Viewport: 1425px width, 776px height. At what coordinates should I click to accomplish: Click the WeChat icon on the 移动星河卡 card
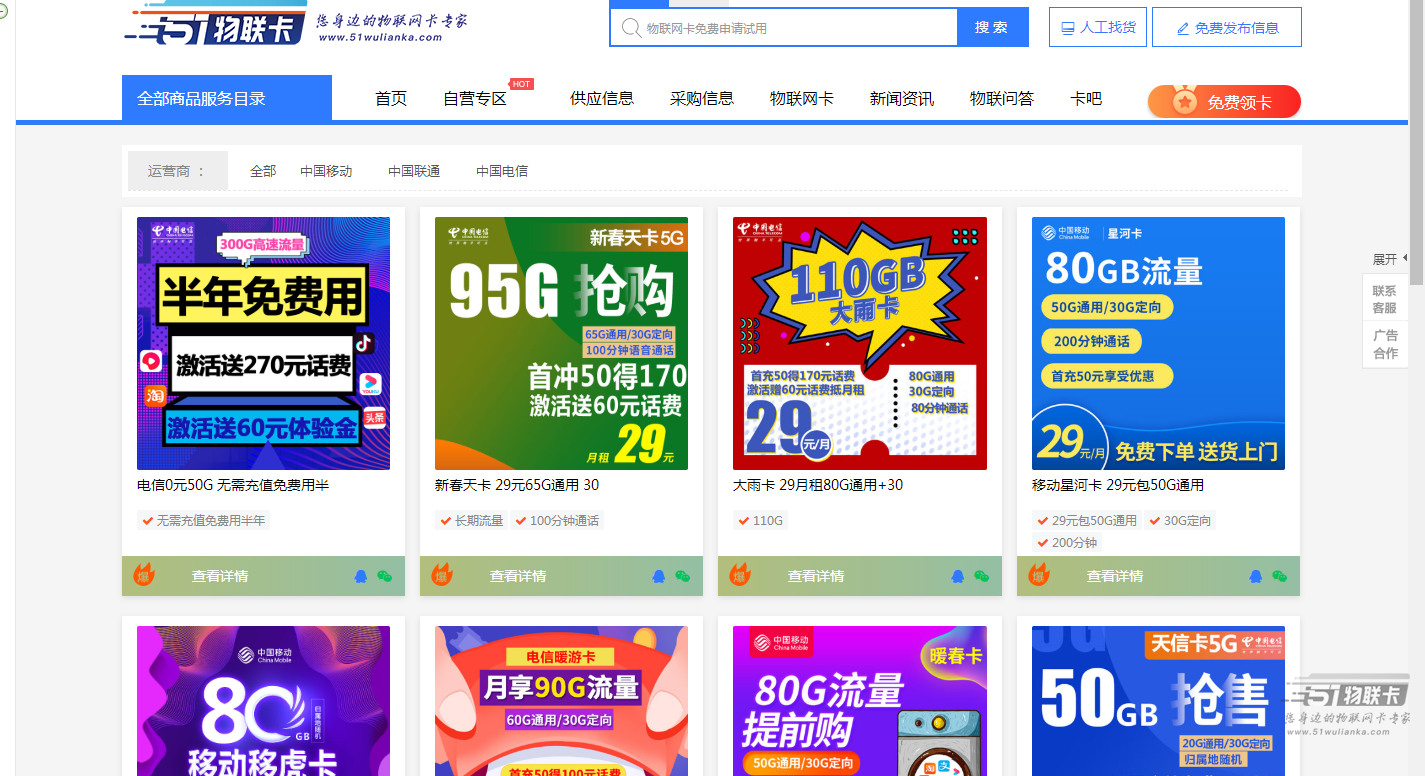[x=1280, y=576]
